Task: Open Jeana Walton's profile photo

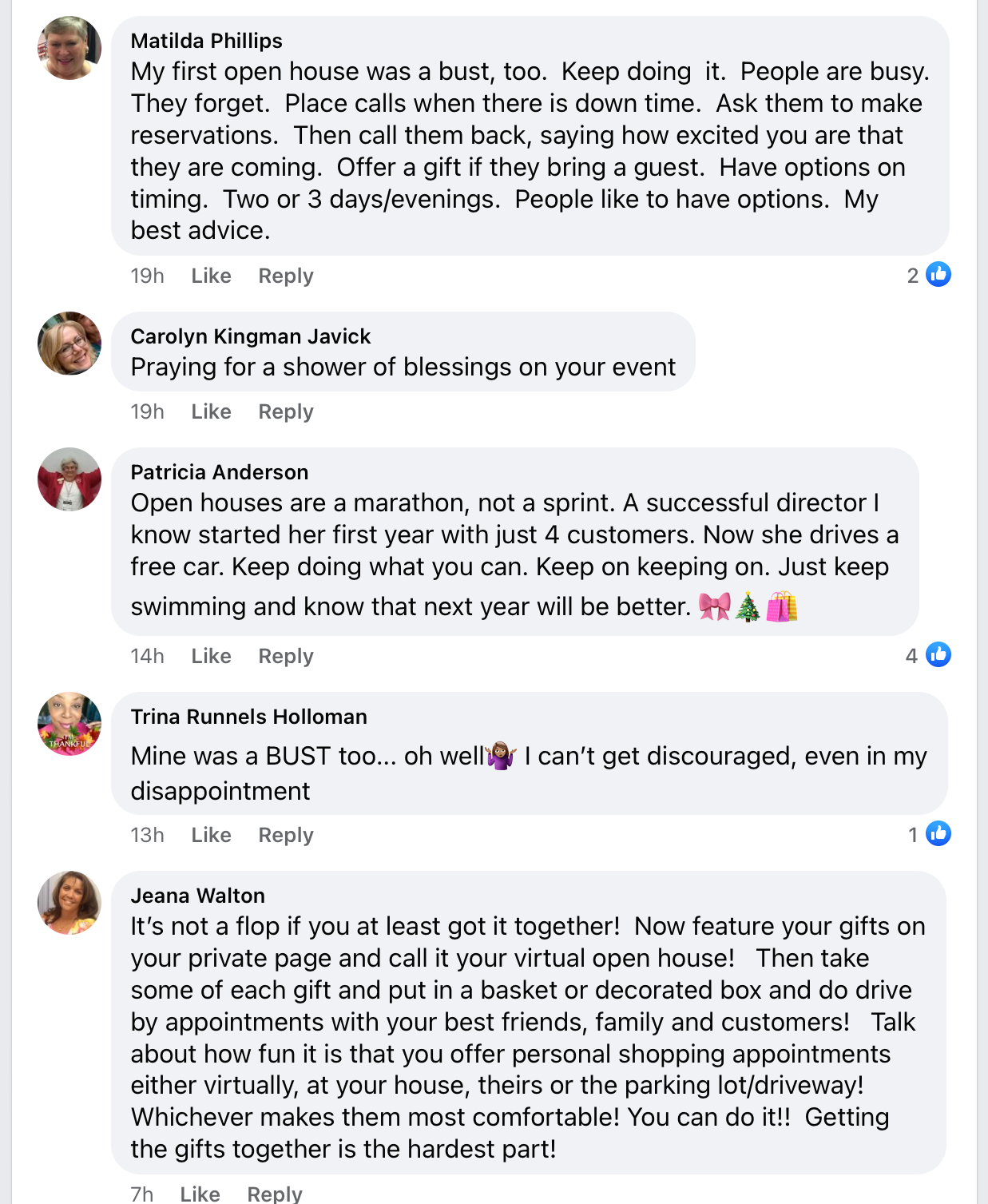Action: (69, 903)
